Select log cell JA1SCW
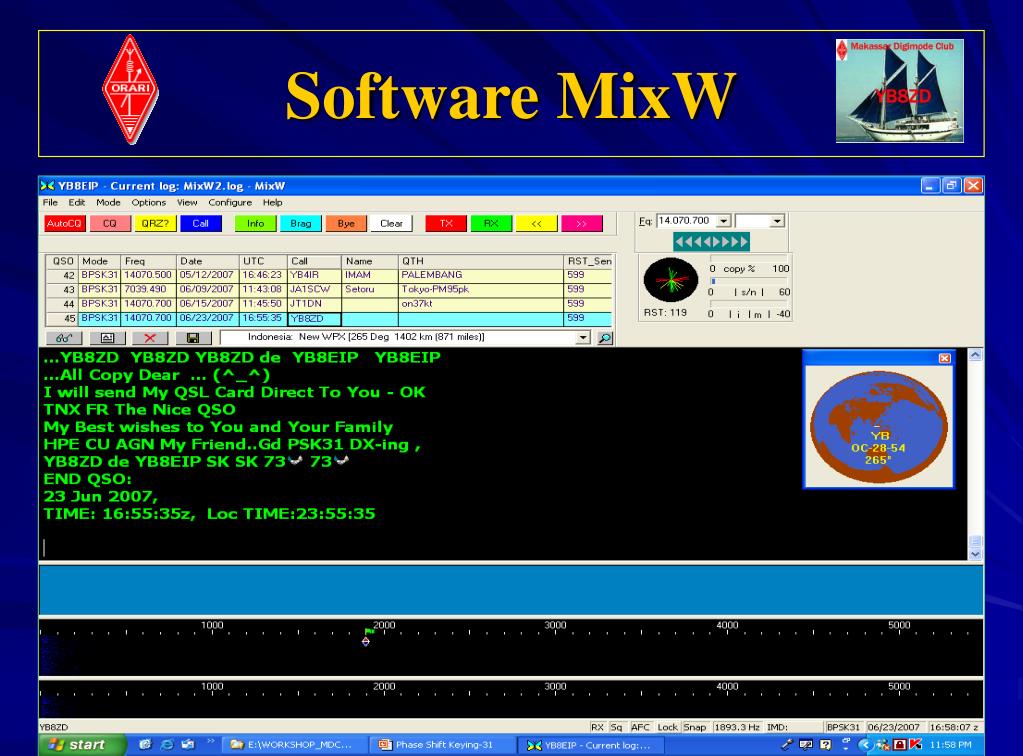The height and width of the screenshot is (756, 1023). (x=314, y=290)
